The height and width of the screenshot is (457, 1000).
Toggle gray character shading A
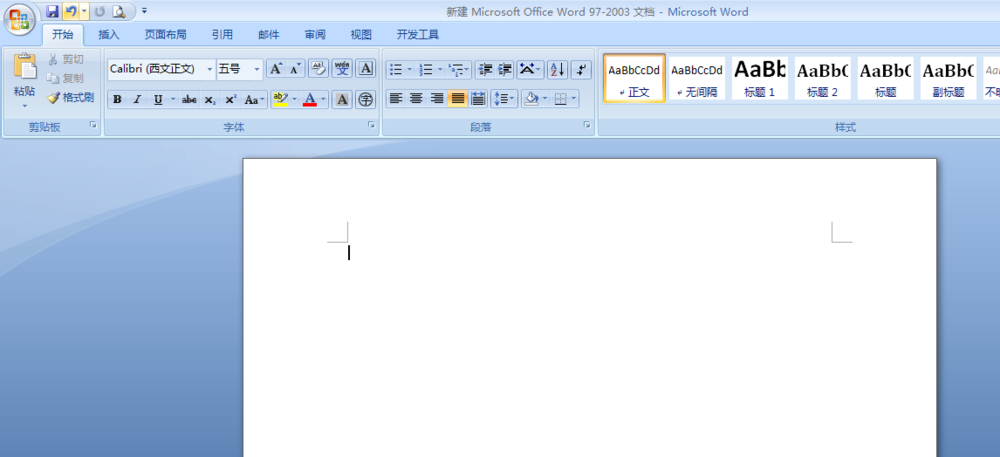(x=342, y=99)
